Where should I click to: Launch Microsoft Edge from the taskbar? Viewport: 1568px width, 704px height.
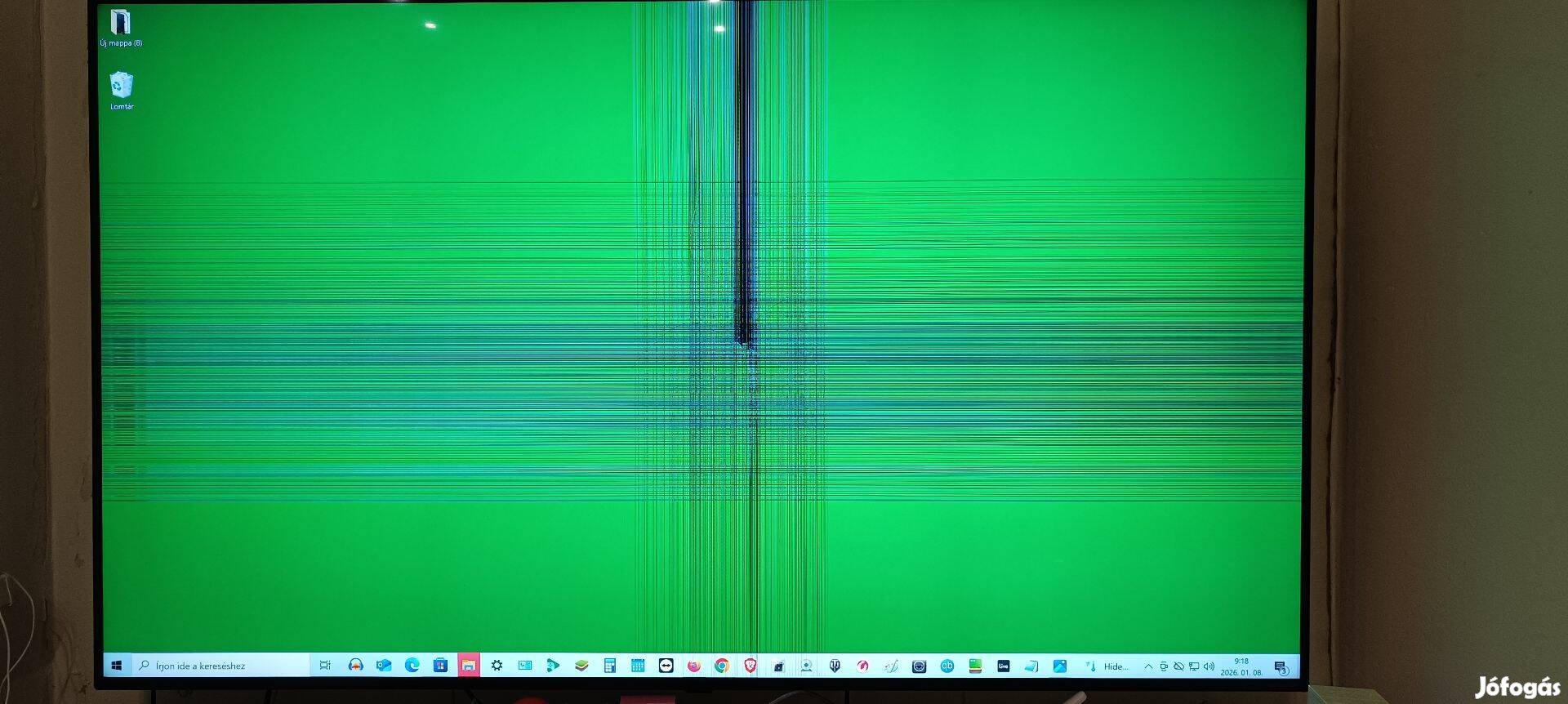coord(412,666)
